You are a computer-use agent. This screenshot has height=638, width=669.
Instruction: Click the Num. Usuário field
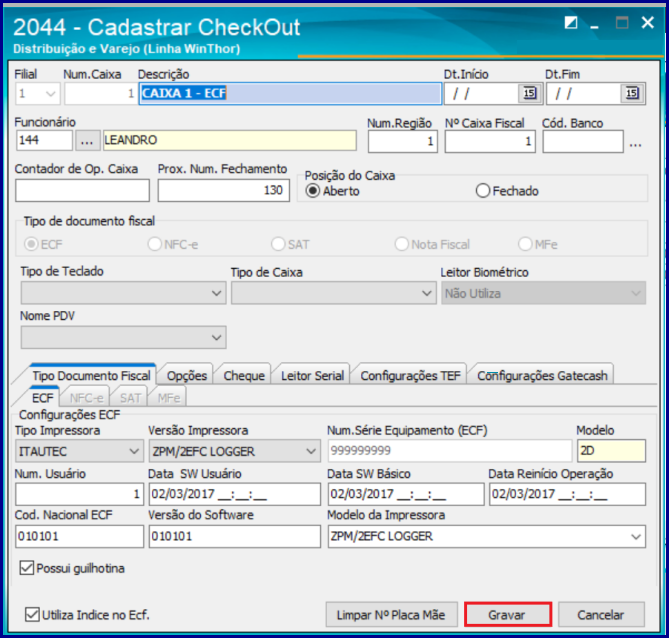coord(79,494)
